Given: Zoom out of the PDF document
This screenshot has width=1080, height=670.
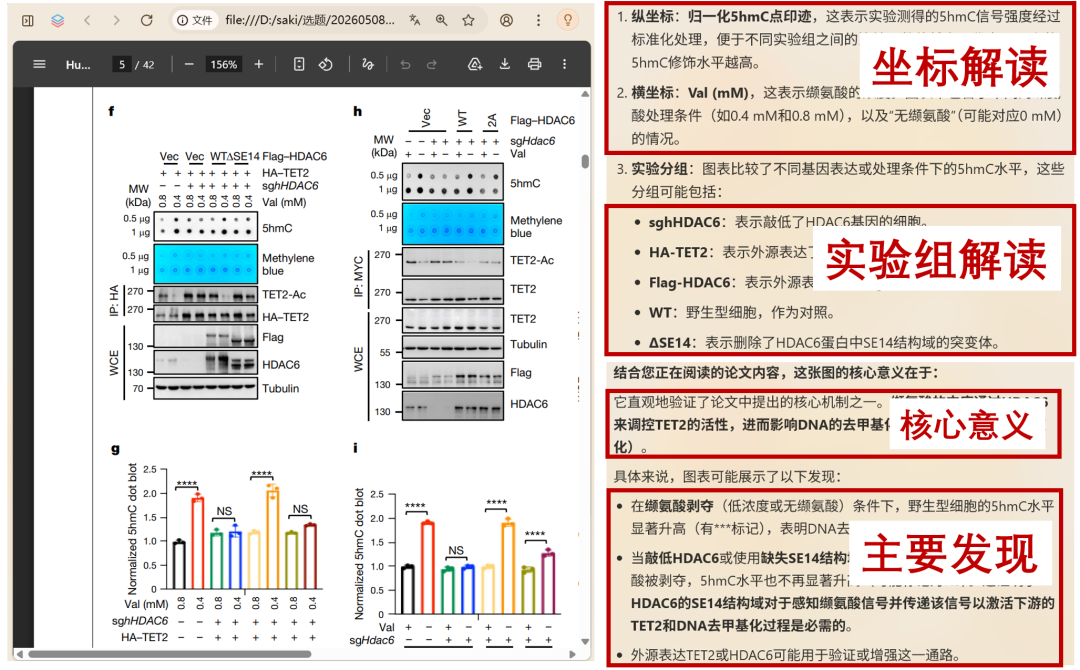Looking at the screenshot, I should coord(189,64).
